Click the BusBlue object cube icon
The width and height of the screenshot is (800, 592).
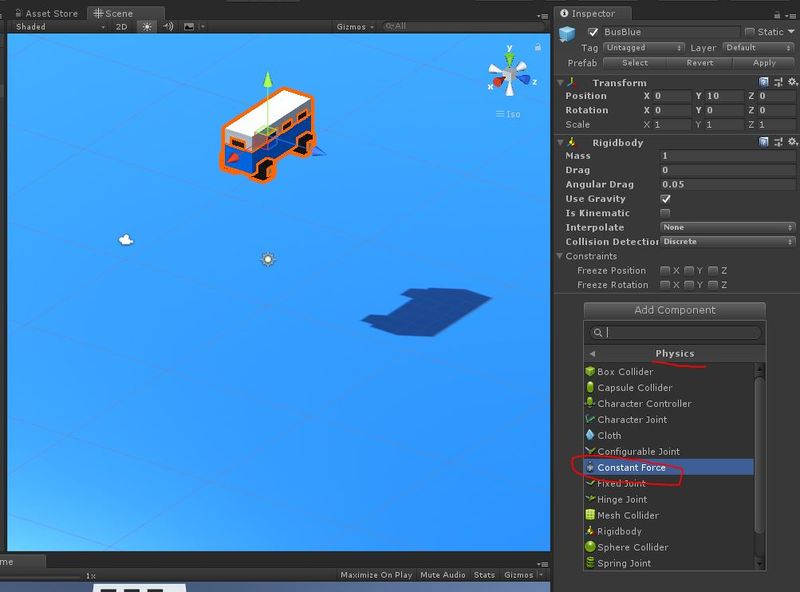567,34
